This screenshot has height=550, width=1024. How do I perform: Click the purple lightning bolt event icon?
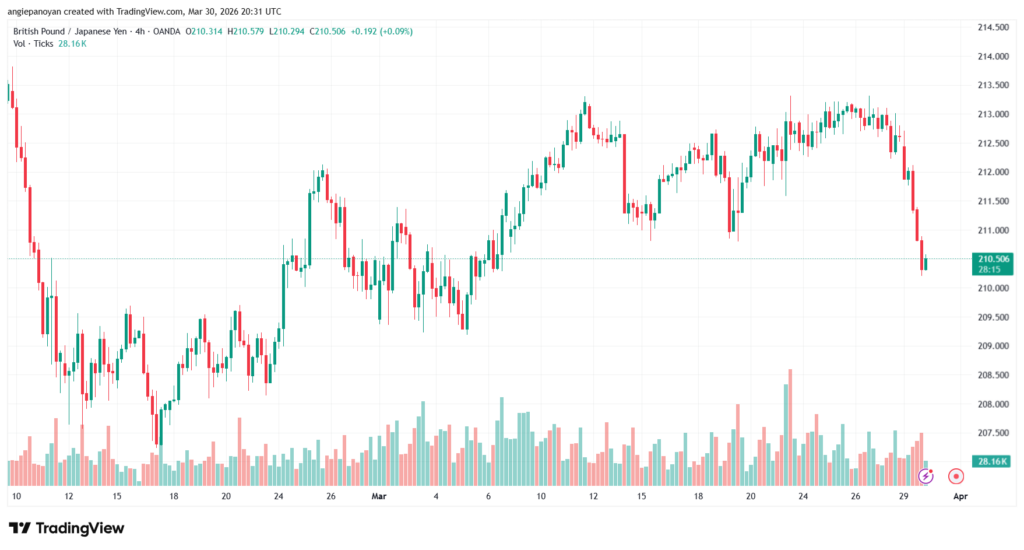coord(925,477)
